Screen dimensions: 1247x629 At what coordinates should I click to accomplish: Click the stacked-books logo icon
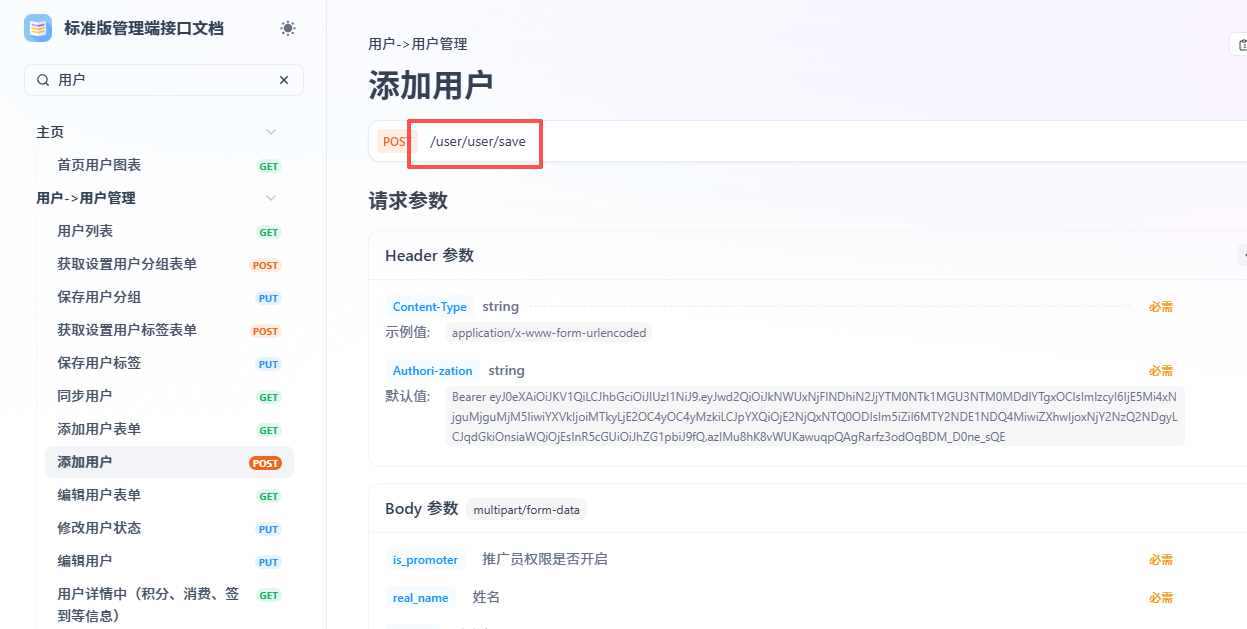(x=38, y=29)
